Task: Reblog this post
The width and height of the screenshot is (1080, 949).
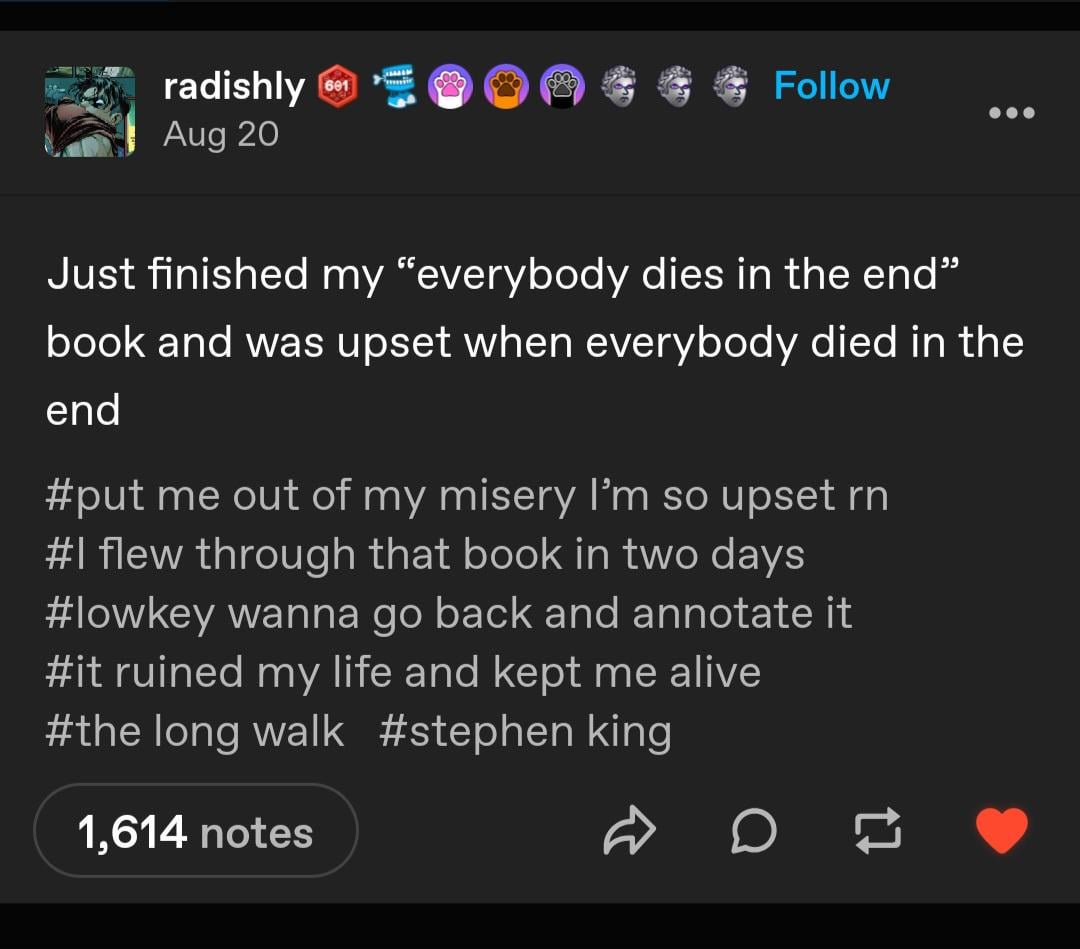Action: tap(876, 832)
